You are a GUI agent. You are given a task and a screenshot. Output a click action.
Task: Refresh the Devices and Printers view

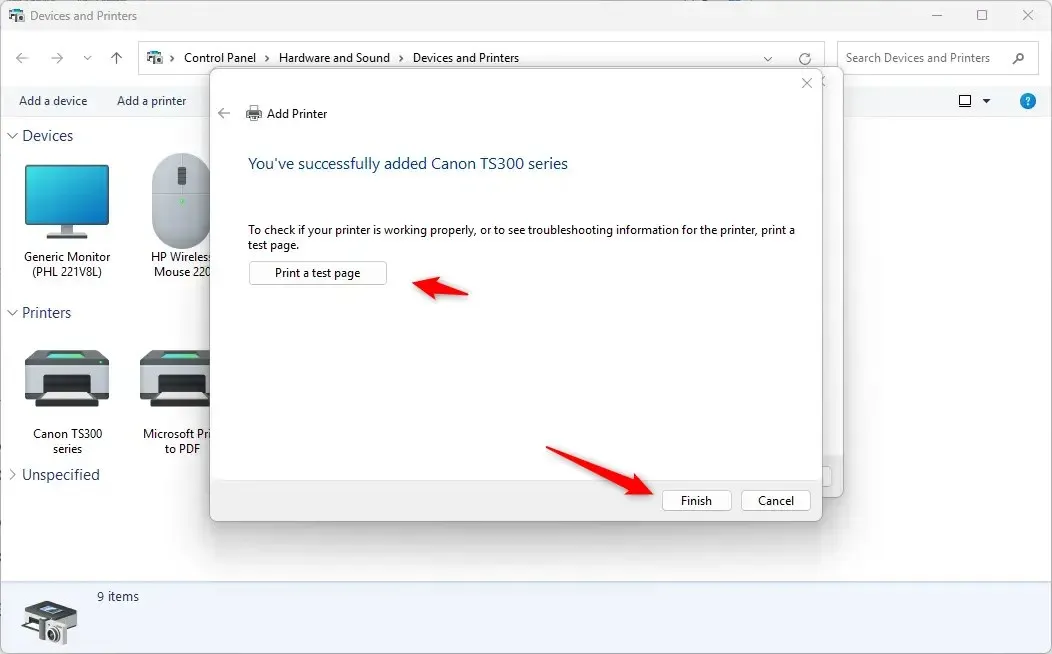(x=804, y=58)
